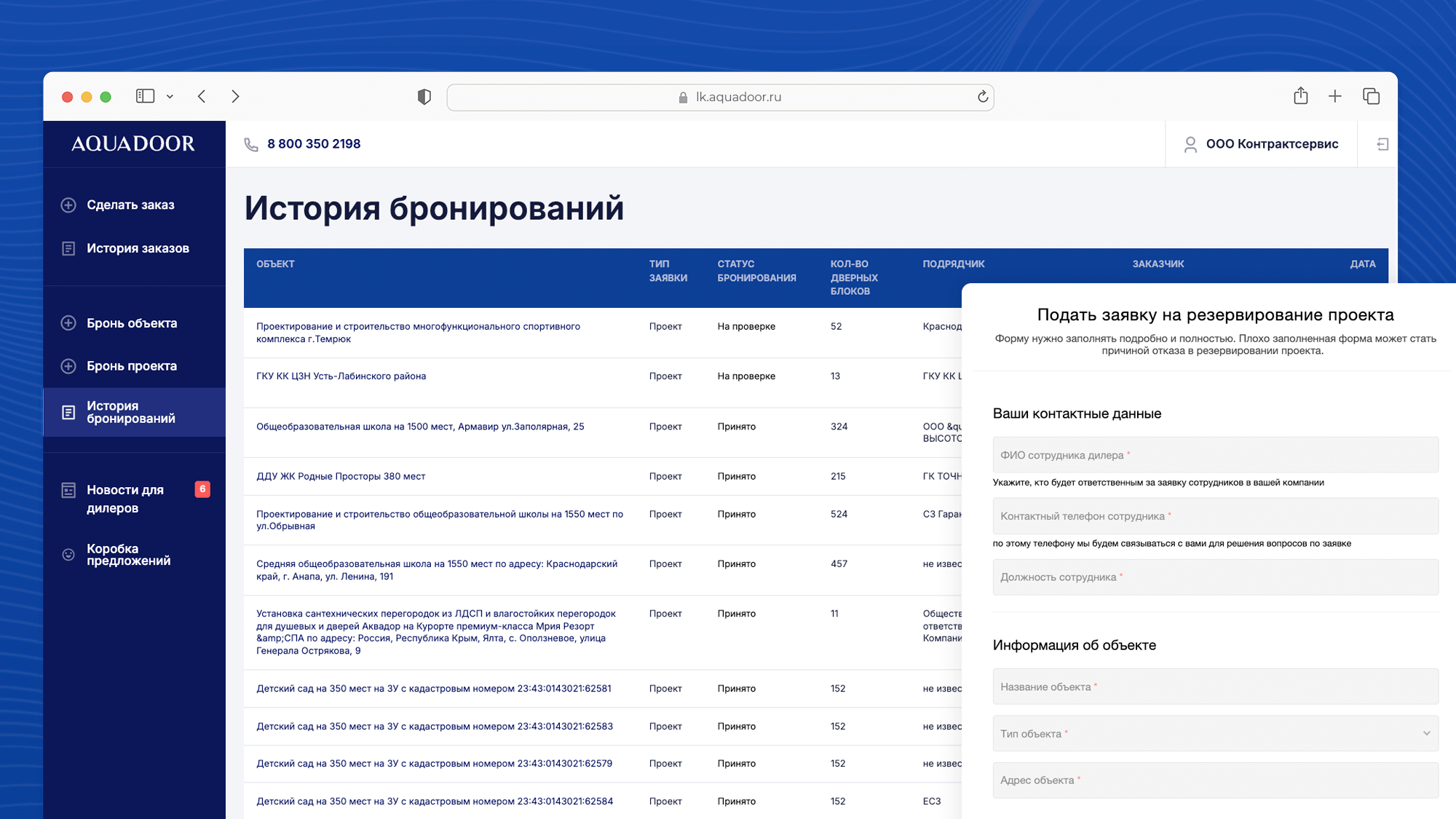Call the 8 800 350 2198 link
The image size is (1456, 819).
pyautogui.click(x=313, y=143)
